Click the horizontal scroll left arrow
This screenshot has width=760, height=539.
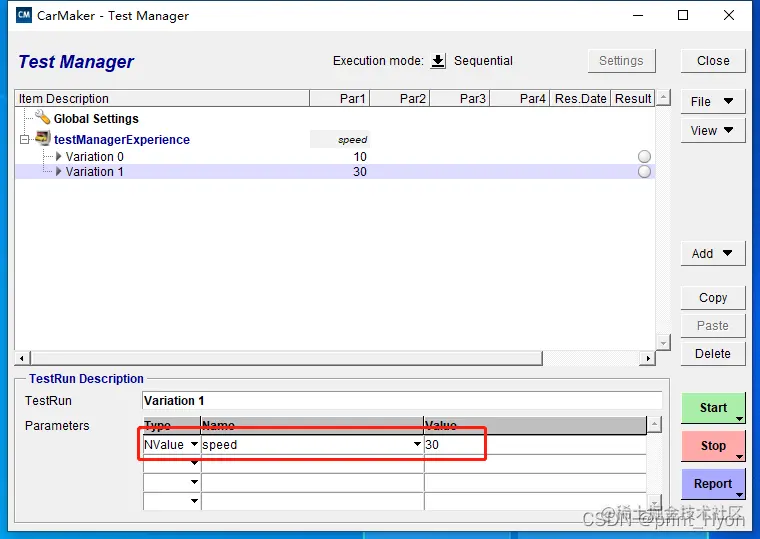pyautogui.click(x=21, y=359)
